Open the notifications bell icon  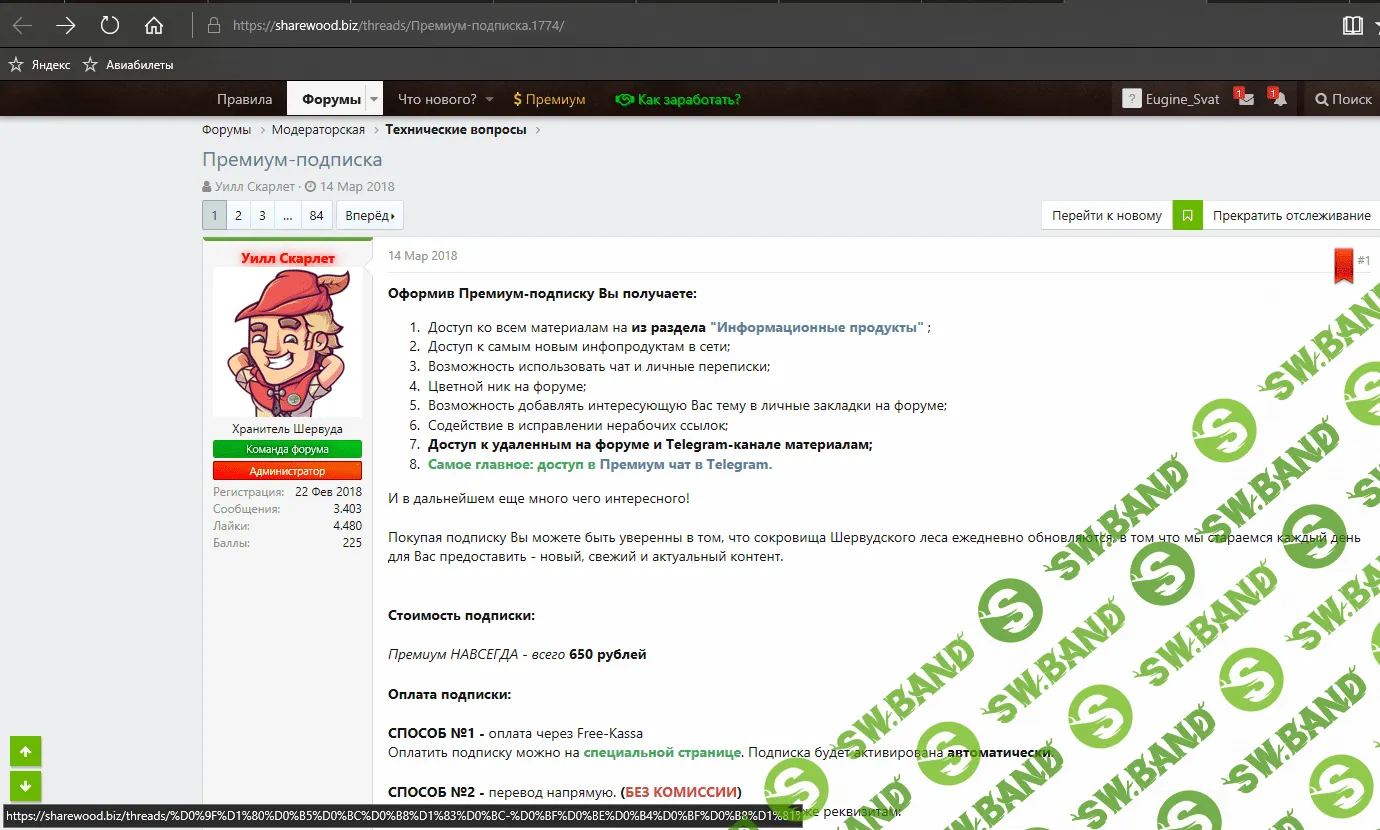(1279, 100)
